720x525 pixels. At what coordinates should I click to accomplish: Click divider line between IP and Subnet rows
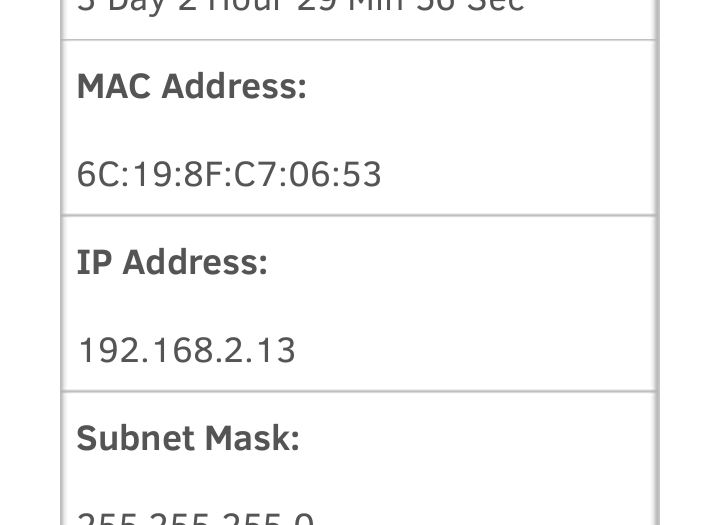click(358, 391)
